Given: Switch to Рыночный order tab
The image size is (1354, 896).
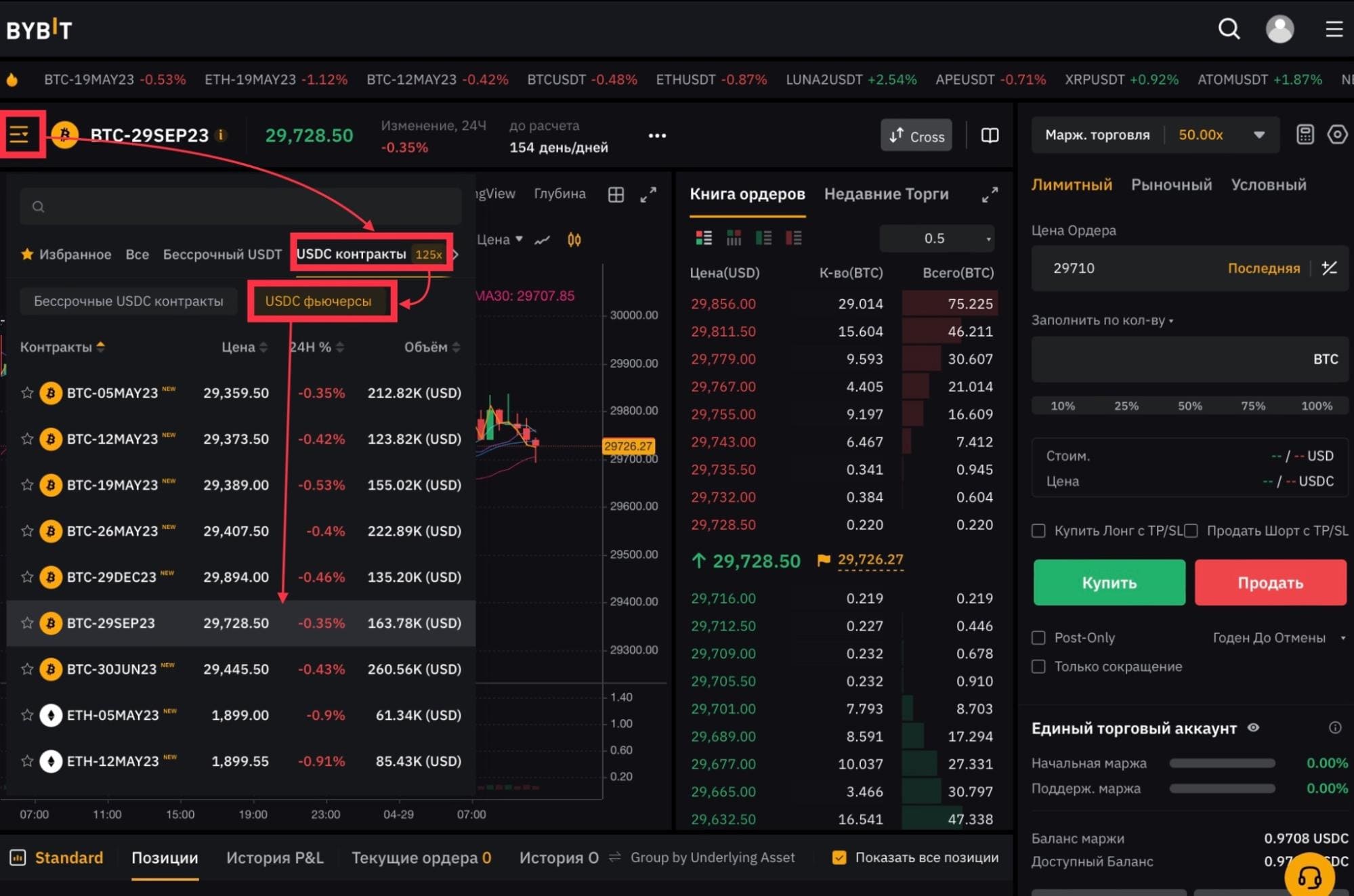Looking at the screenshot, I should pos(1171,185).
